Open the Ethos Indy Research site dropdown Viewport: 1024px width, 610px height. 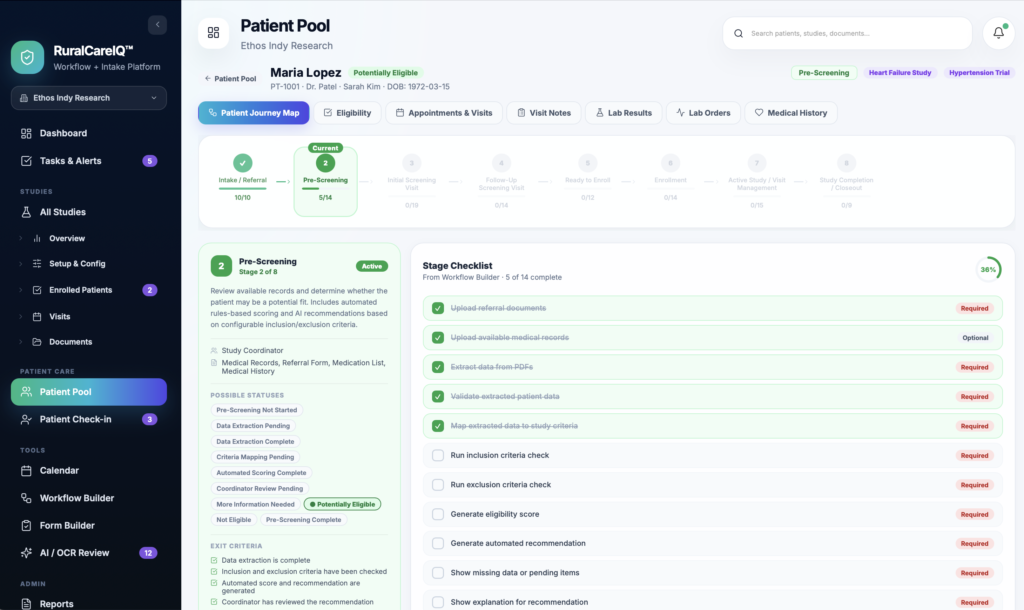[x=89, y=98]
